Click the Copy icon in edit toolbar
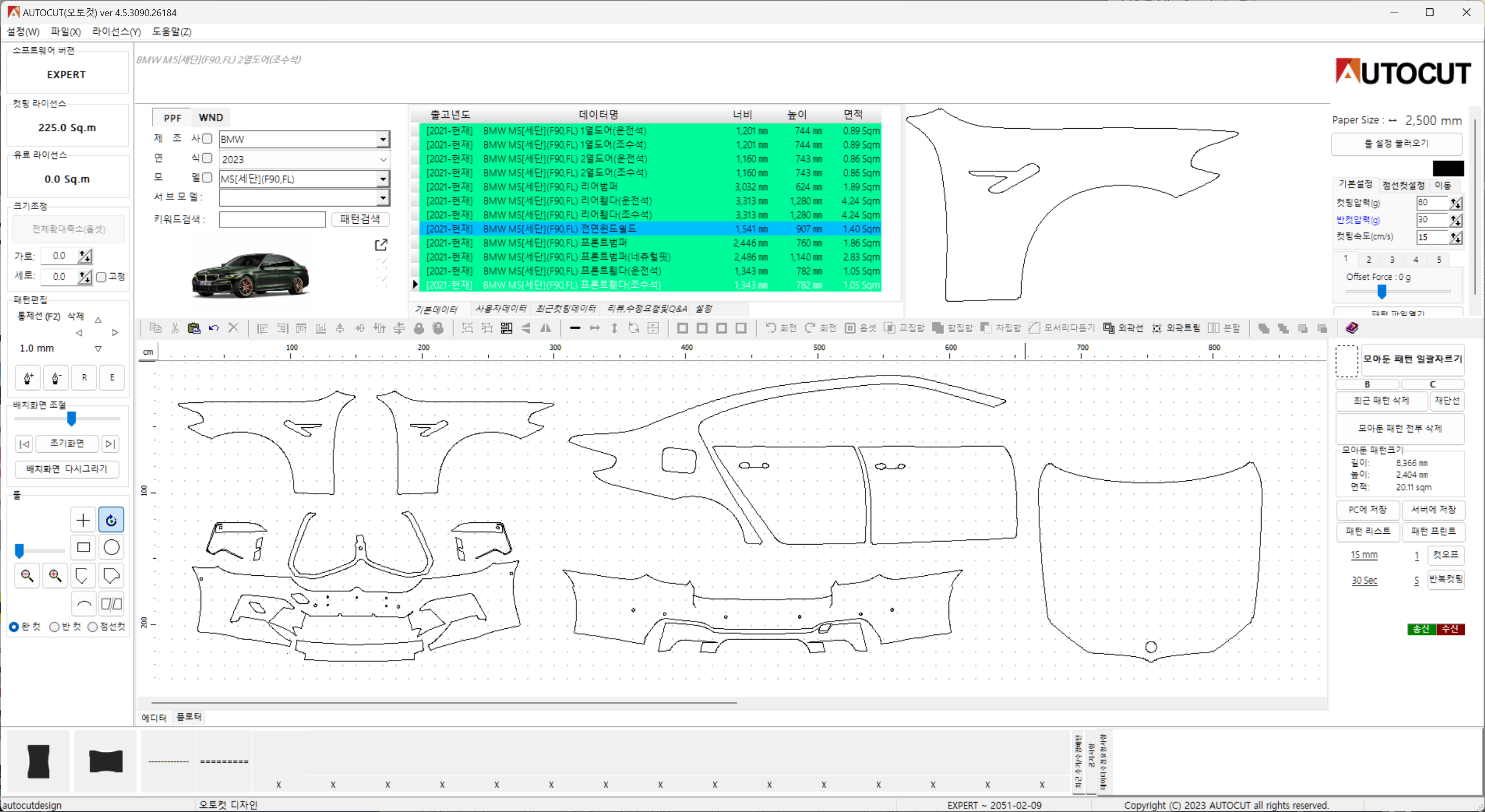Screen dimensions: 1485x812 [x=155, y=328]
